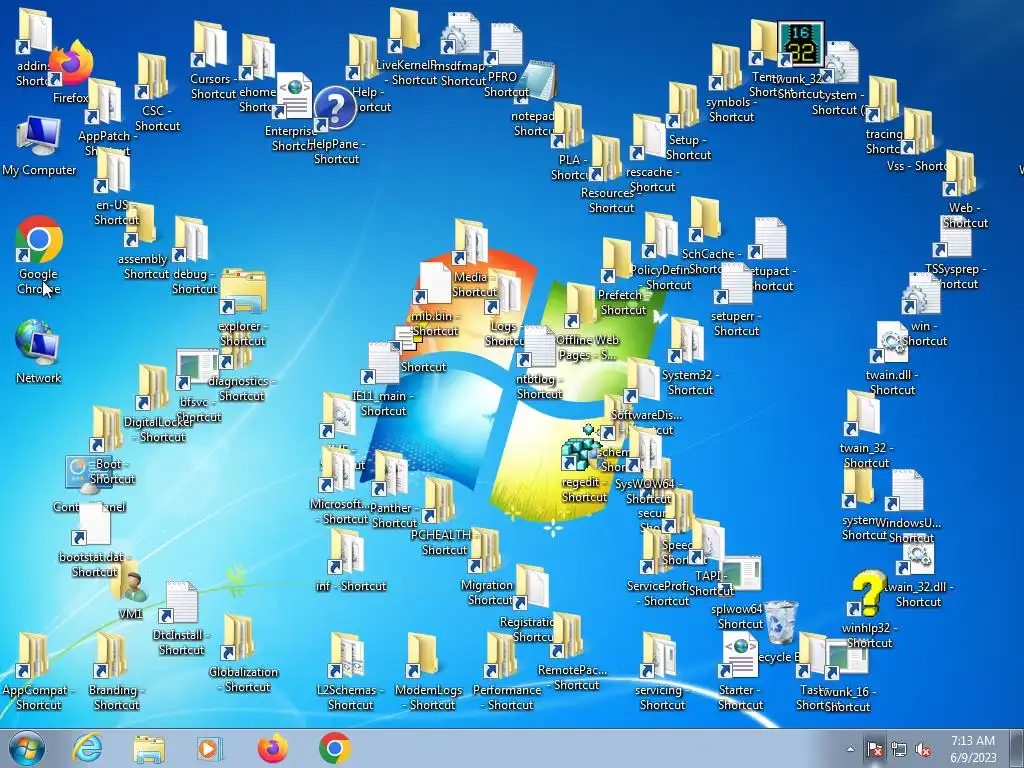The height and width of the screenshot is (768, 1024).
Task: Select the System32 shortcut folder
Action: coord(686,341)
